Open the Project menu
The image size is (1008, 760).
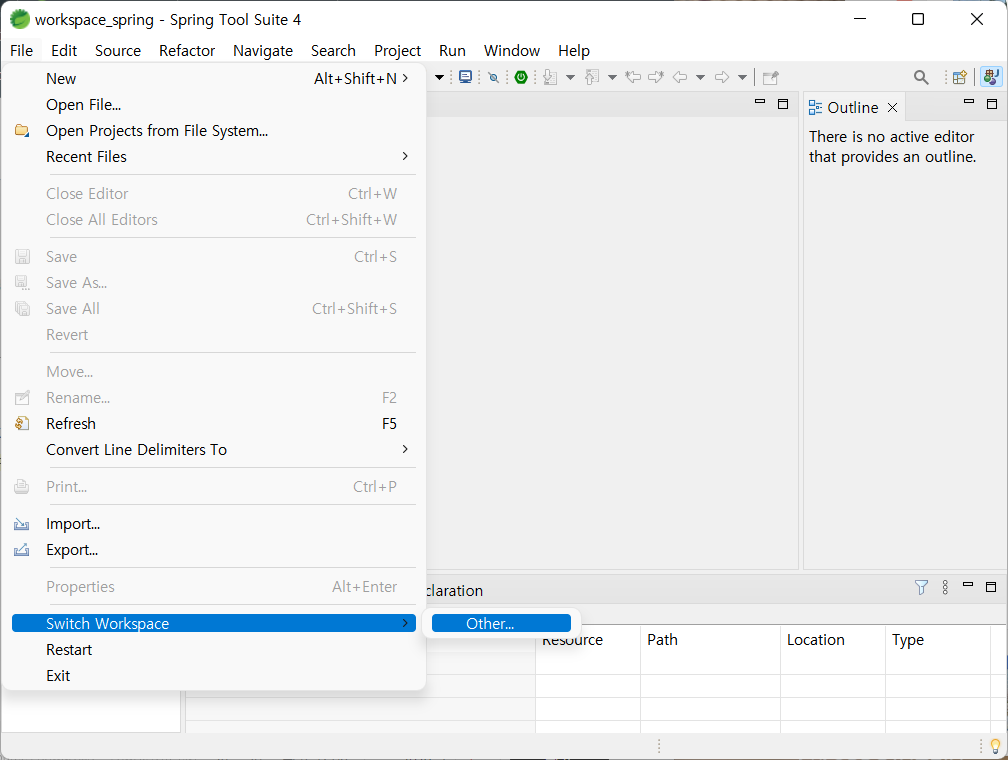click(x=397, y=50)
